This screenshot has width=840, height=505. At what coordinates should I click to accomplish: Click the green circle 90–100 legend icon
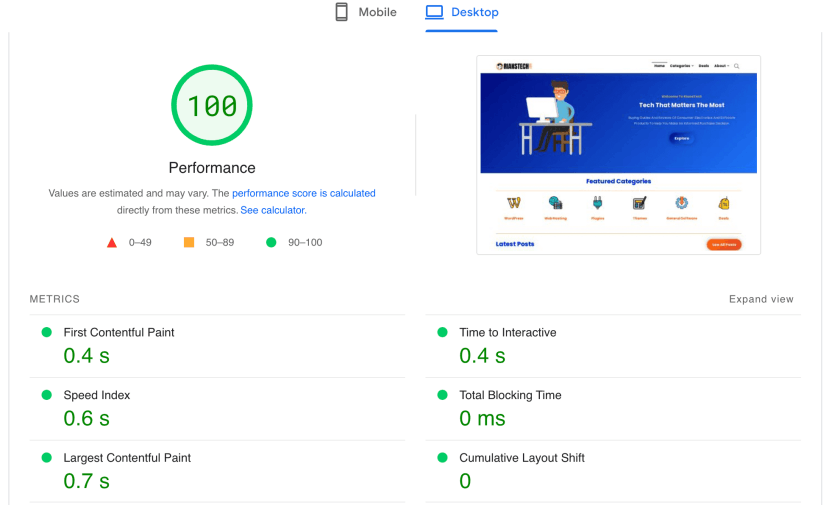(271, 242)
